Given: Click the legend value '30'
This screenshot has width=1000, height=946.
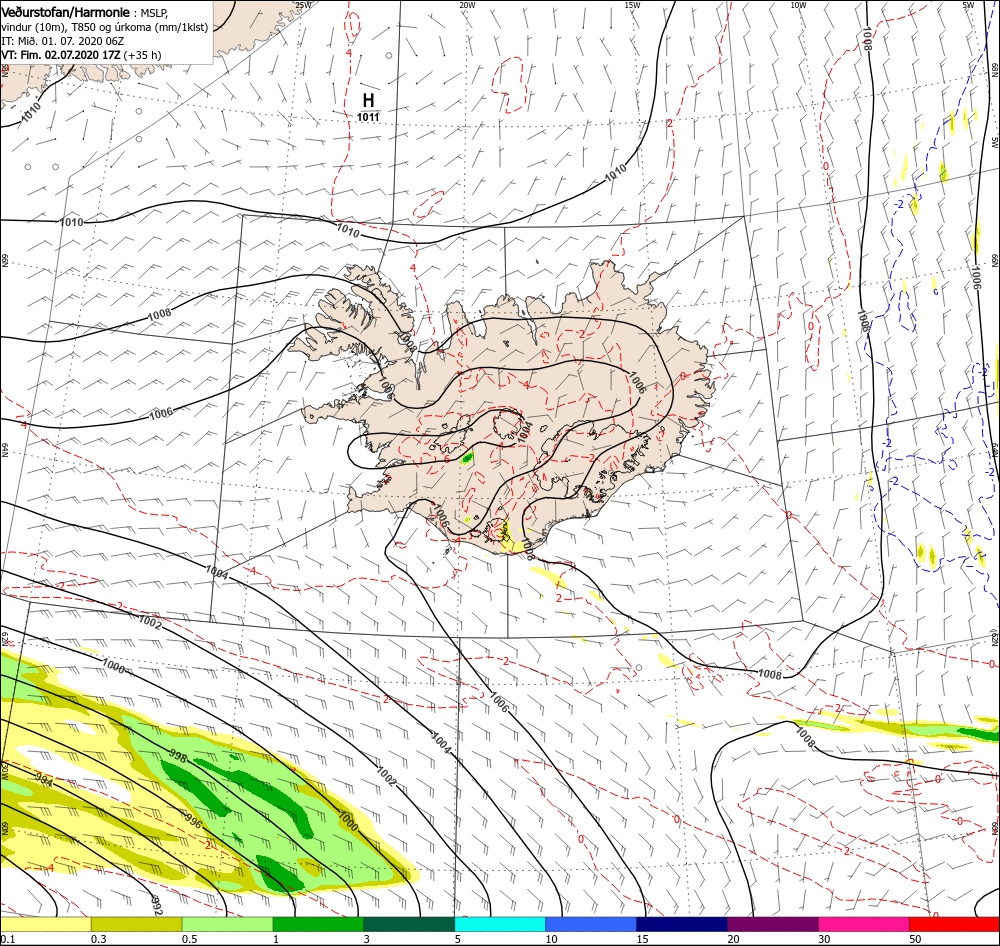Looking at the screenshot, I should [x=824, y=939].
